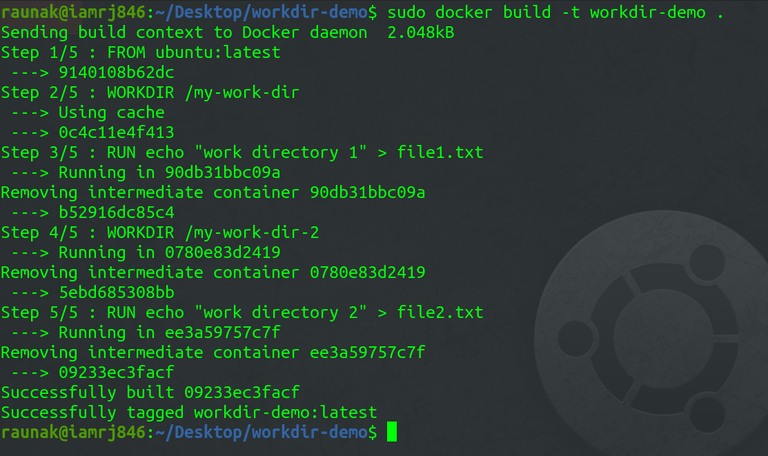768x456 pixels.
Task: Click the 'Step 1/5 : FROM ubuntu:latest' line
Action: (141, 53)
